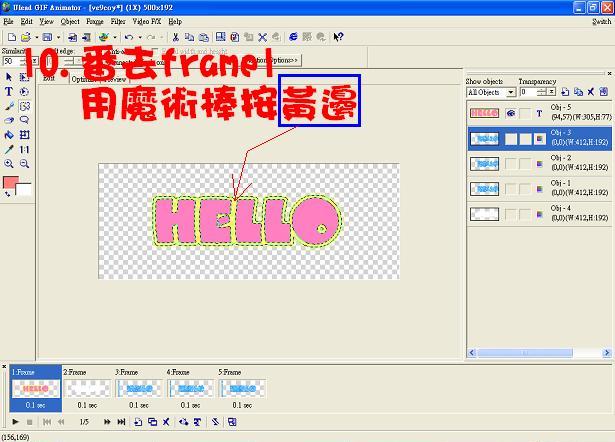Click the Cut scissors icon in toolbar
The width and height of the screenshot is (615, 442).
click(176, 37)
